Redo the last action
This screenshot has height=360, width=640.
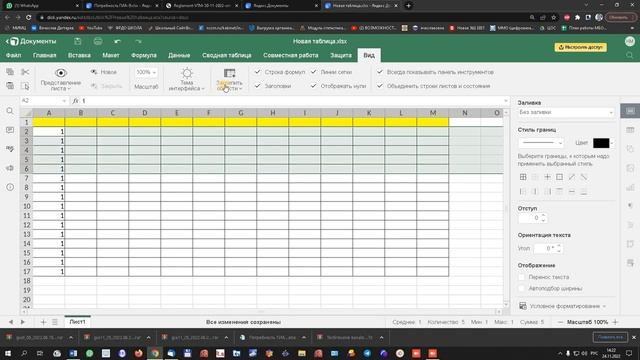click(138, 41)
